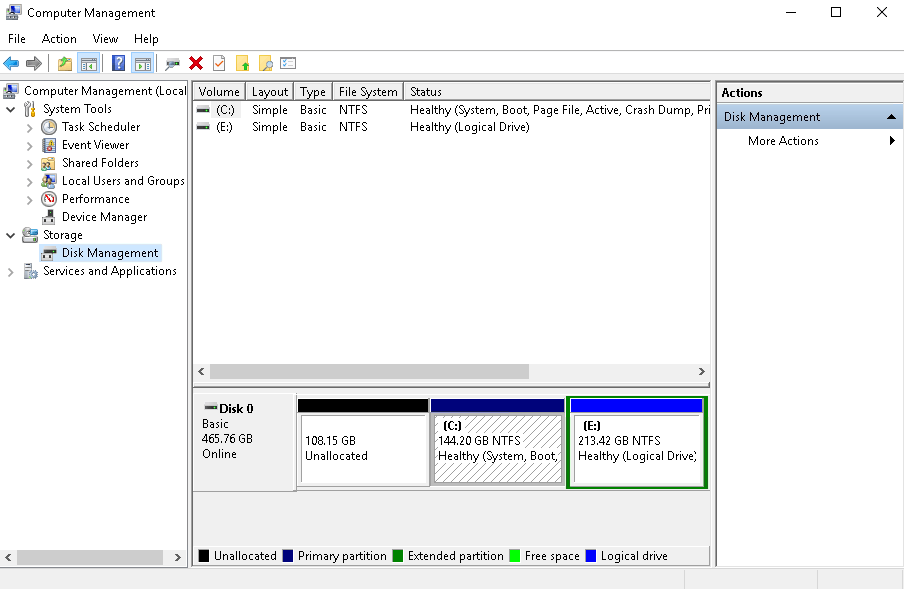Click the black Unallocated legend swatch
Viewport: 904px width, 589px height.
point(204,556)
